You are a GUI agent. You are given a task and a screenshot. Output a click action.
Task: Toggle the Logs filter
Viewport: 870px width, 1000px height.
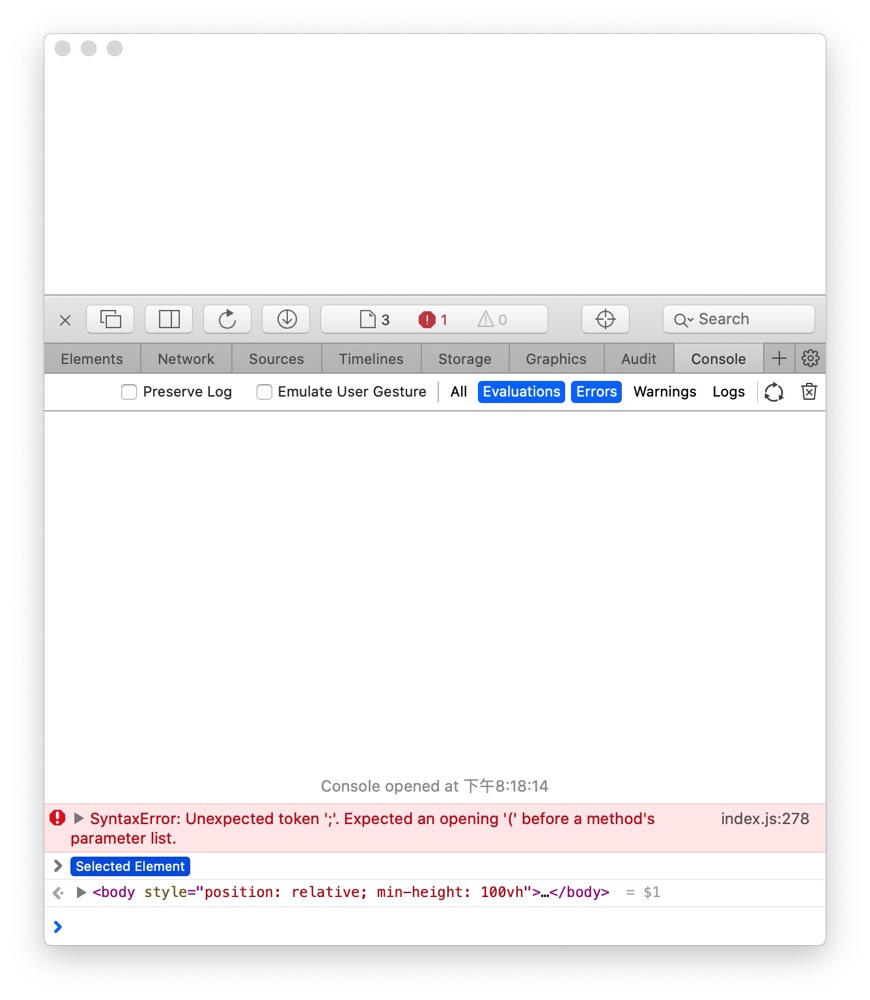tap(728, 392)
